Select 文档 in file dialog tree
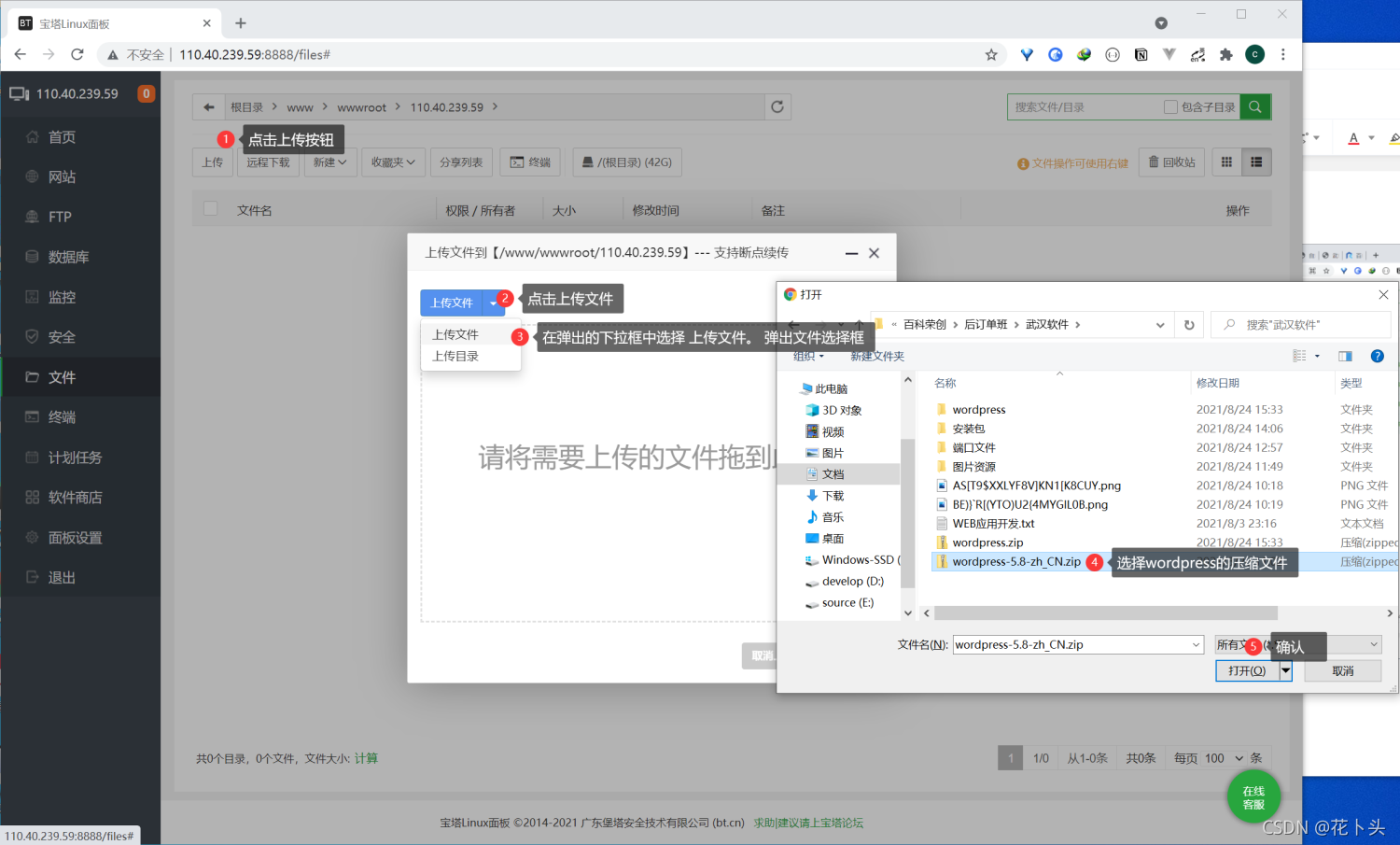 [x=825, y=474]
